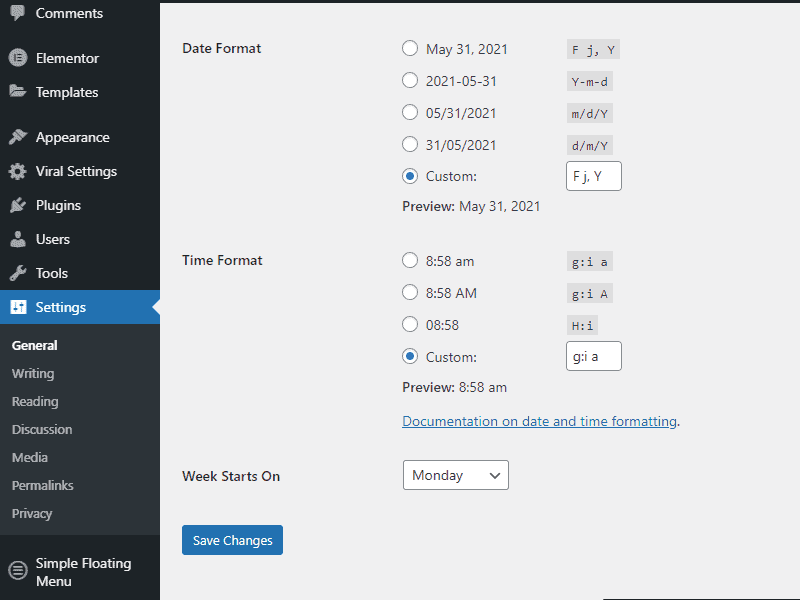Click the Users person icon
The height and width of the screenshot is (600, 800).
point(18,239)
